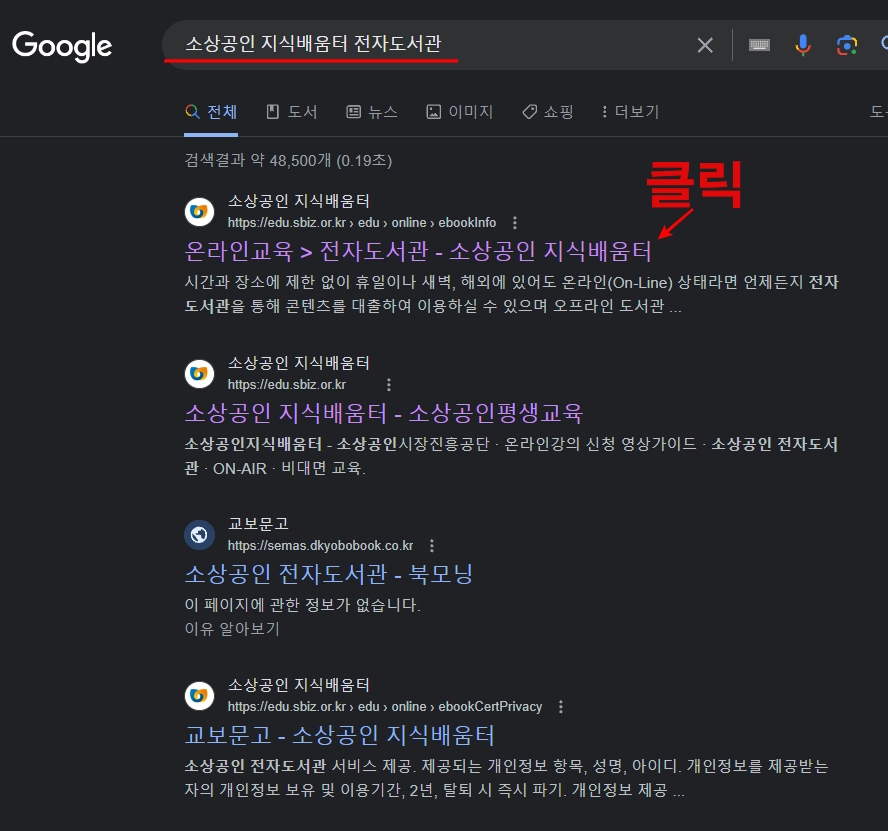Select the favicon next to 소상공인 지식배움터 result
The image size is (888, 831).
(x=199, y=211)
